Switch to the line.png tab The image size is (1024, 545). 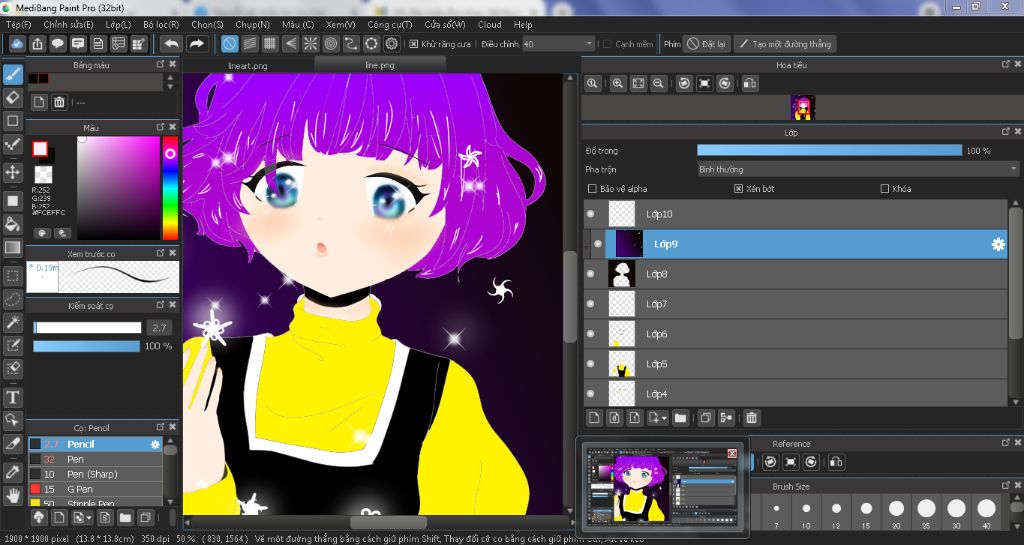(379, 65)
